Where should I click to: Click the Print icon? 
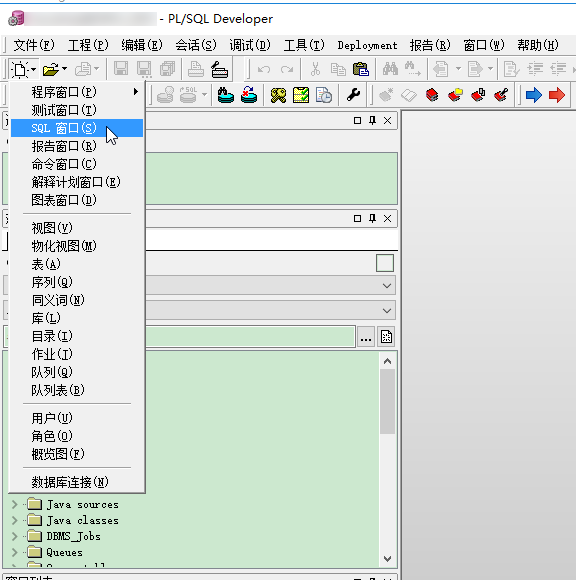[196, 69]
